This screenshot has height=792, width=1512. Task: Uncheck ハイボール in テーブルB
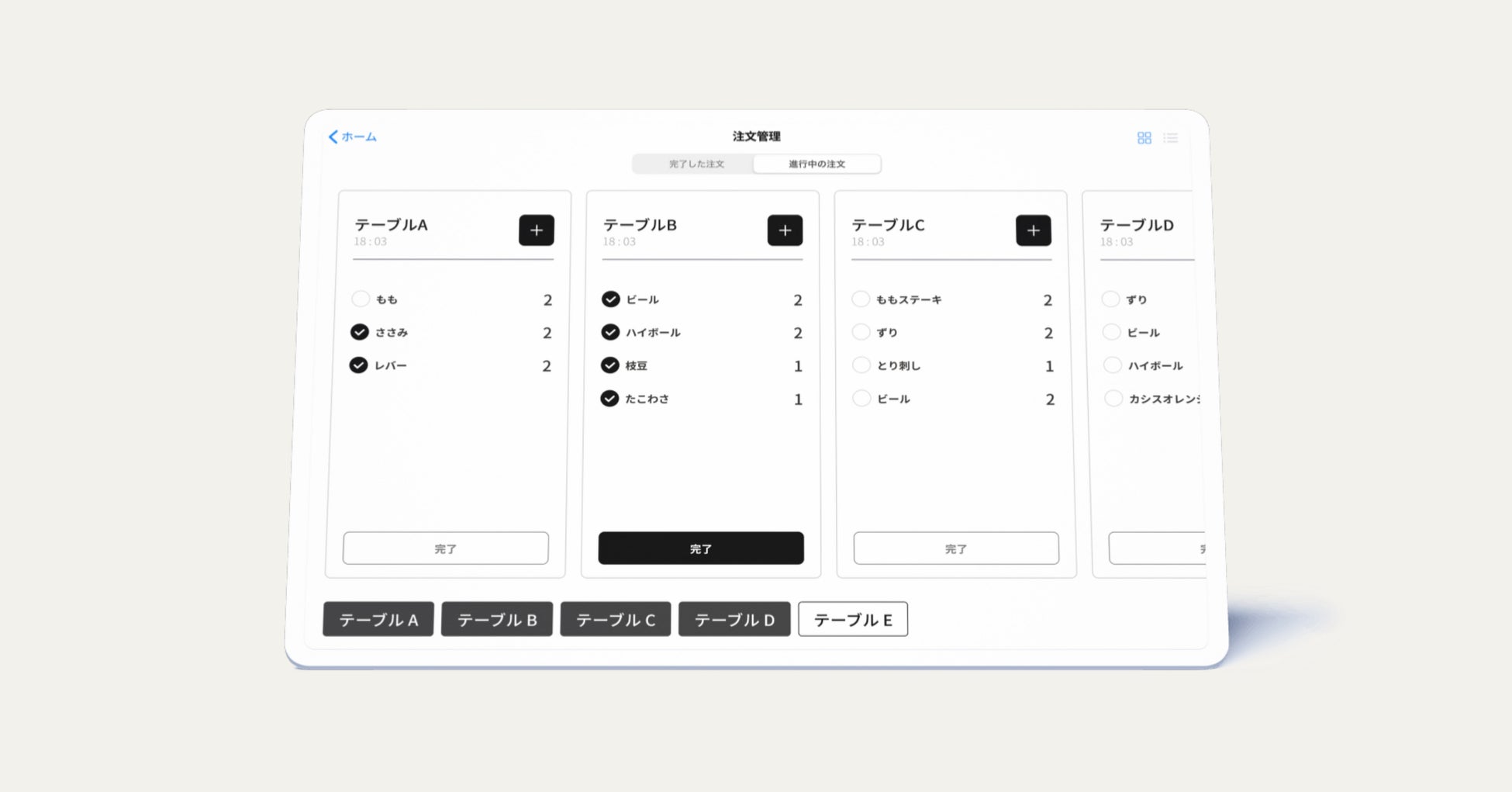click(610, 332)
